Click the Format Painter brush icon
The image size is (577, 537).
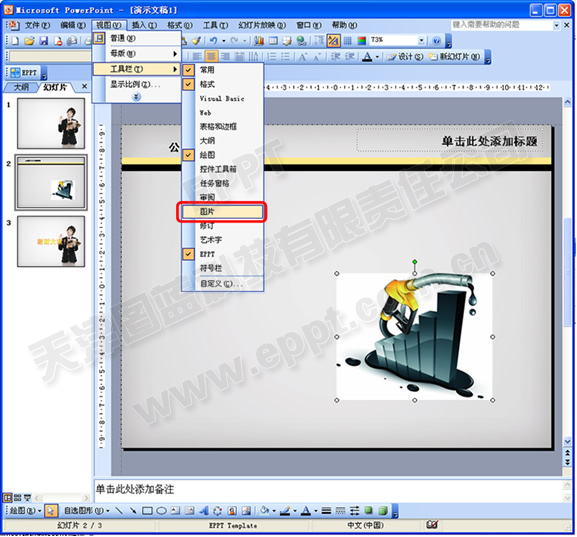197,40
